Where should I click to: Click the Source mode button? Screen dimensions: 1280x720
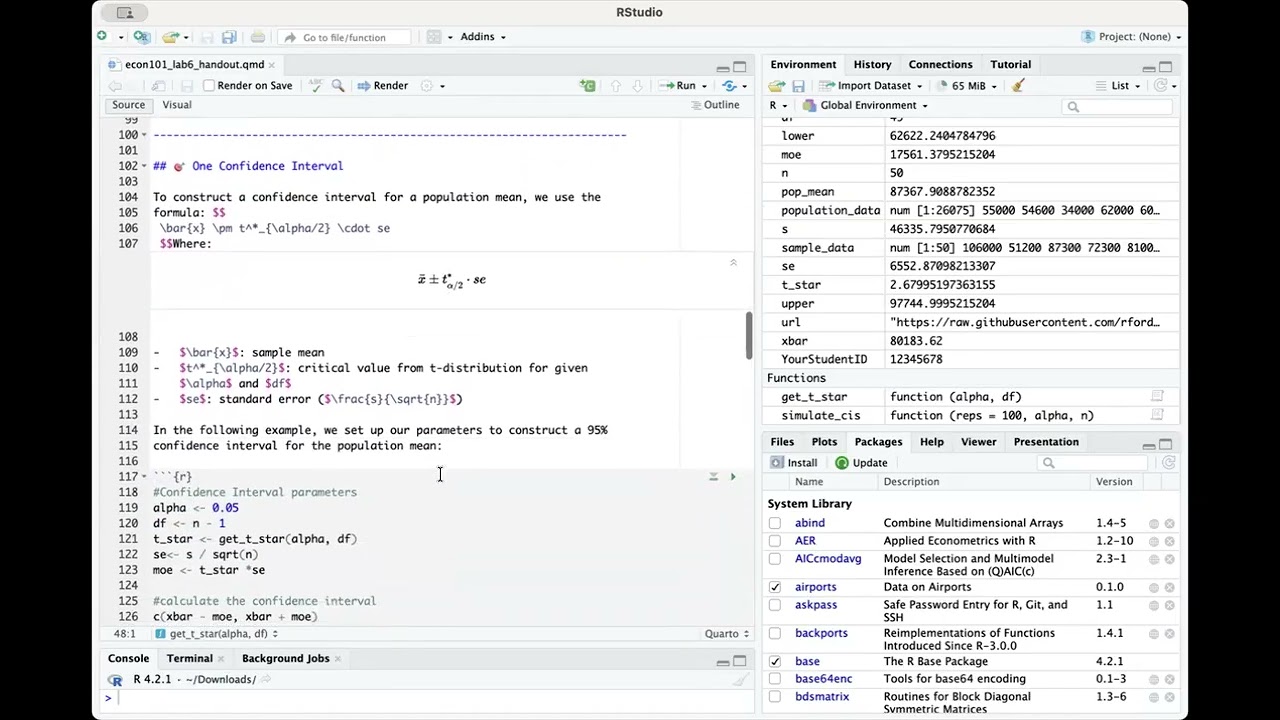(x=128, y=105)
